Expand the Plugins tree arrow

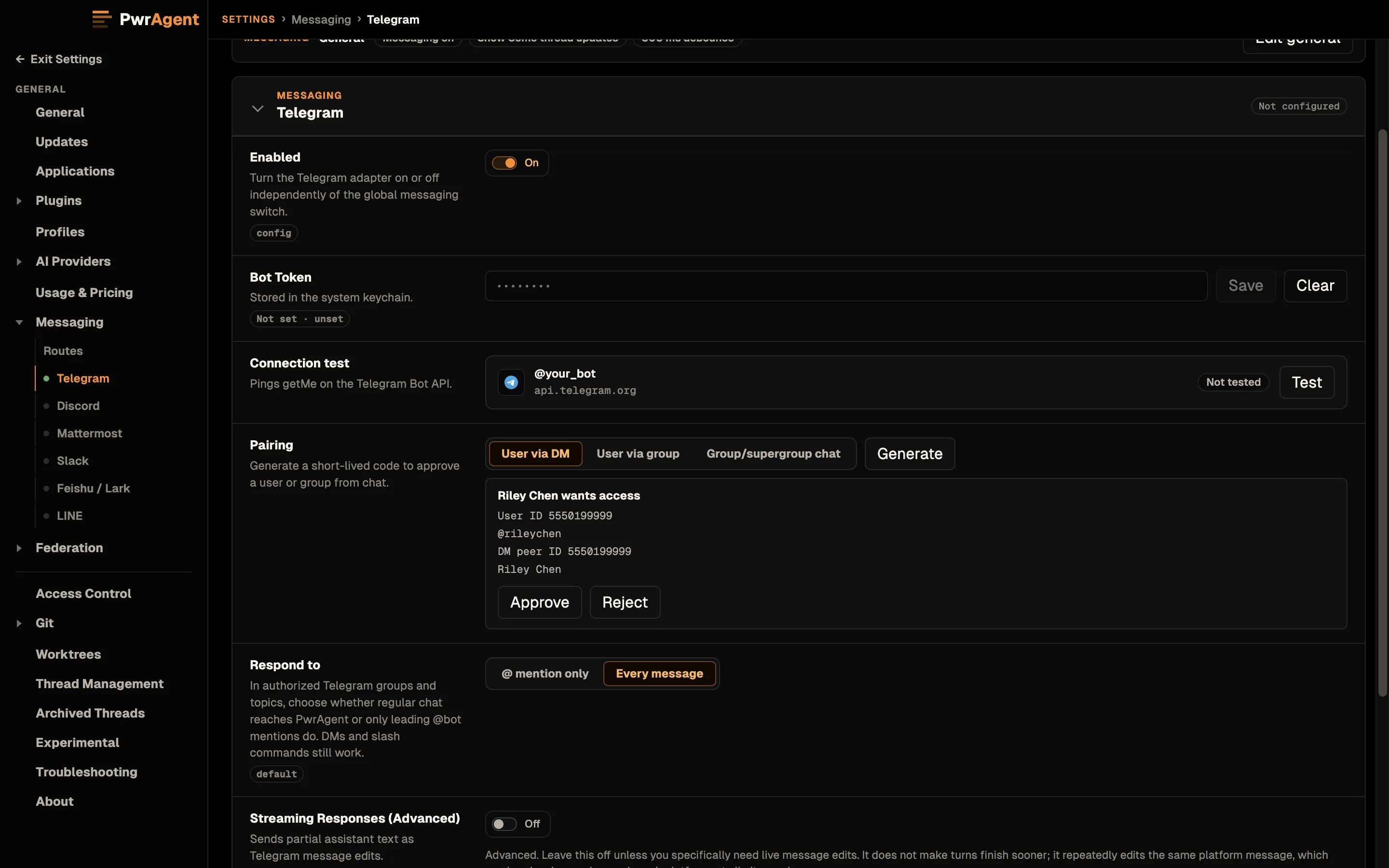[19, 201]
